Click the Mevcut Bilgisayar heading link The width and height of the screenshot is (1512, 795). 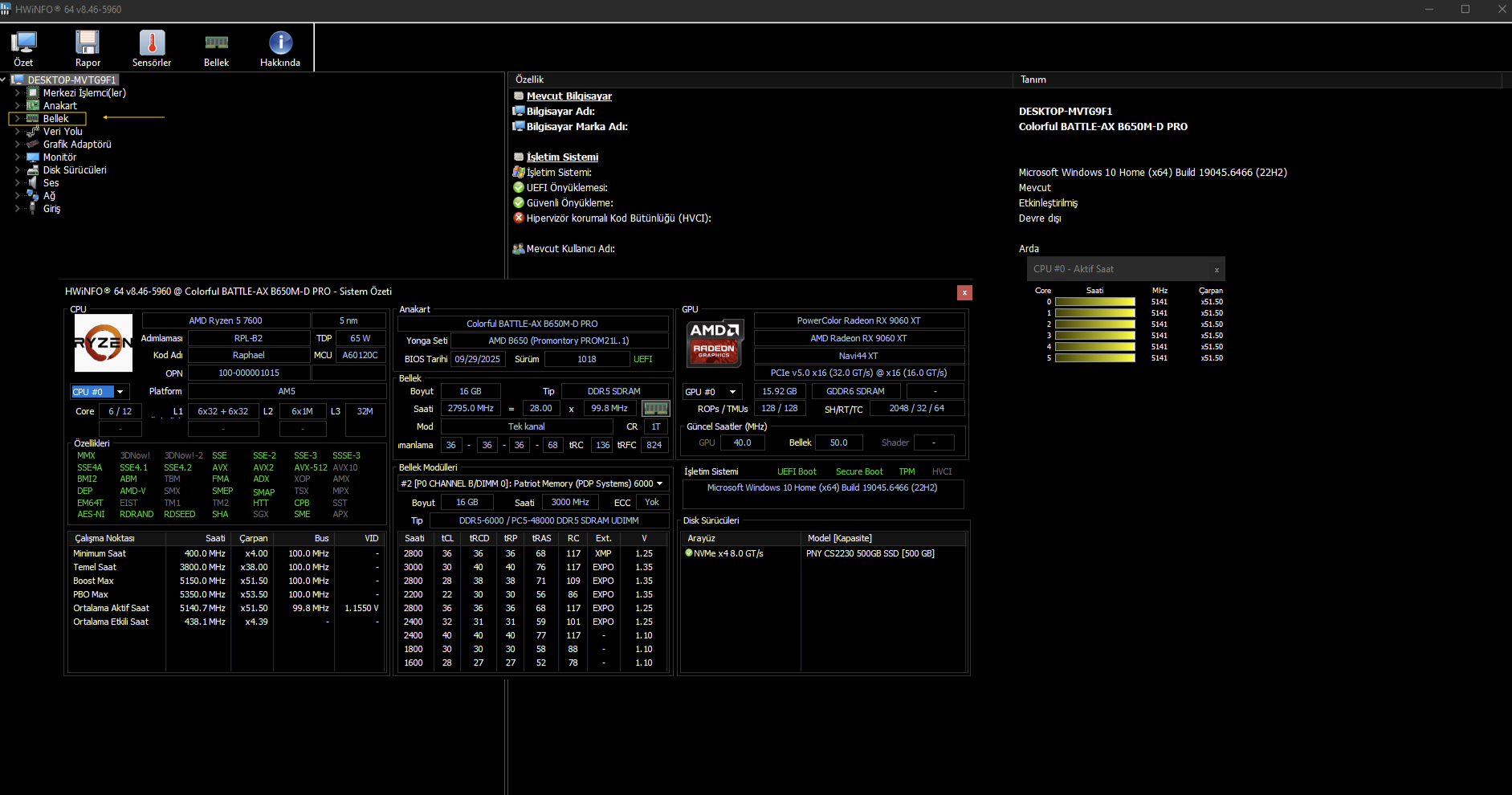(x=569, y=96)
